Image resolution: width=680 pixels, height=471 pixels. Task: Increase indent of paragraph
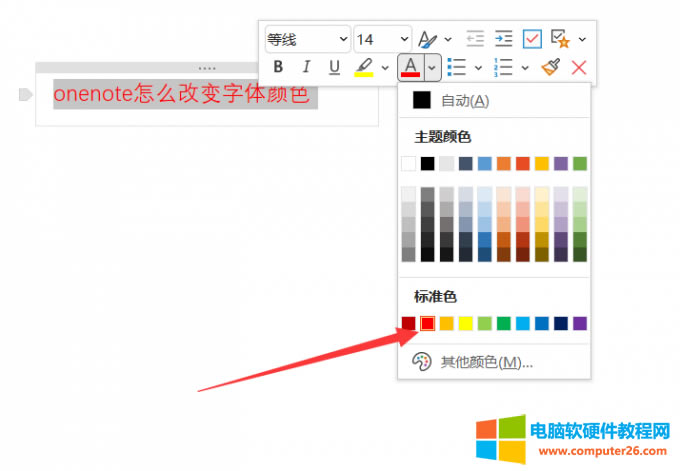[x=503, y=39]
